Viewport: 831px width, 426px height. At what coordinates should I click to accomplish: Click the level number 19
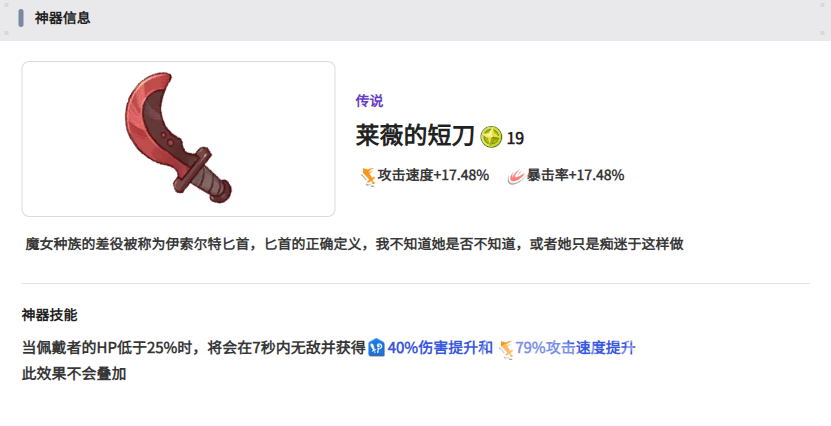pos(515,138)
